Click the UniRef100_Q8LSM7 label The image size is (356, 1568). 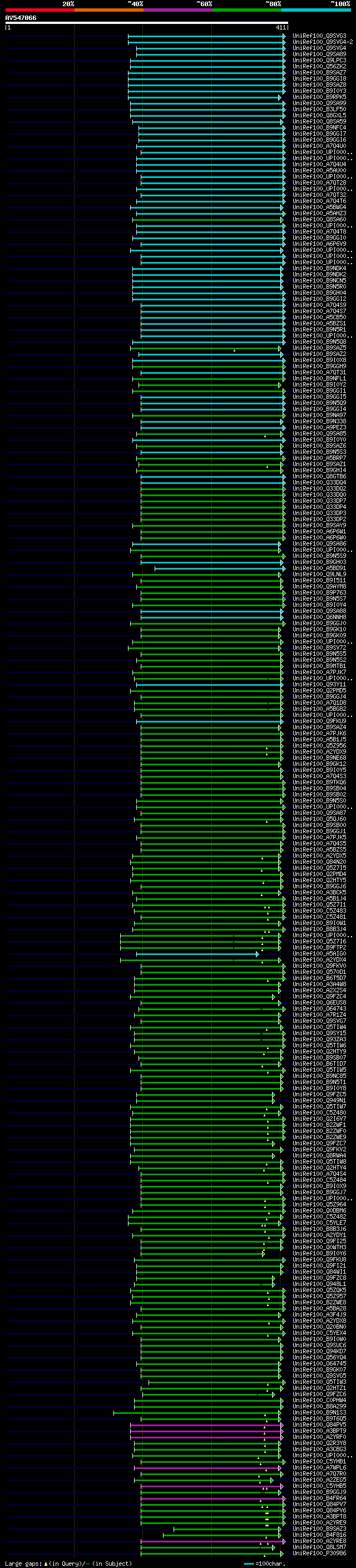319,1547
